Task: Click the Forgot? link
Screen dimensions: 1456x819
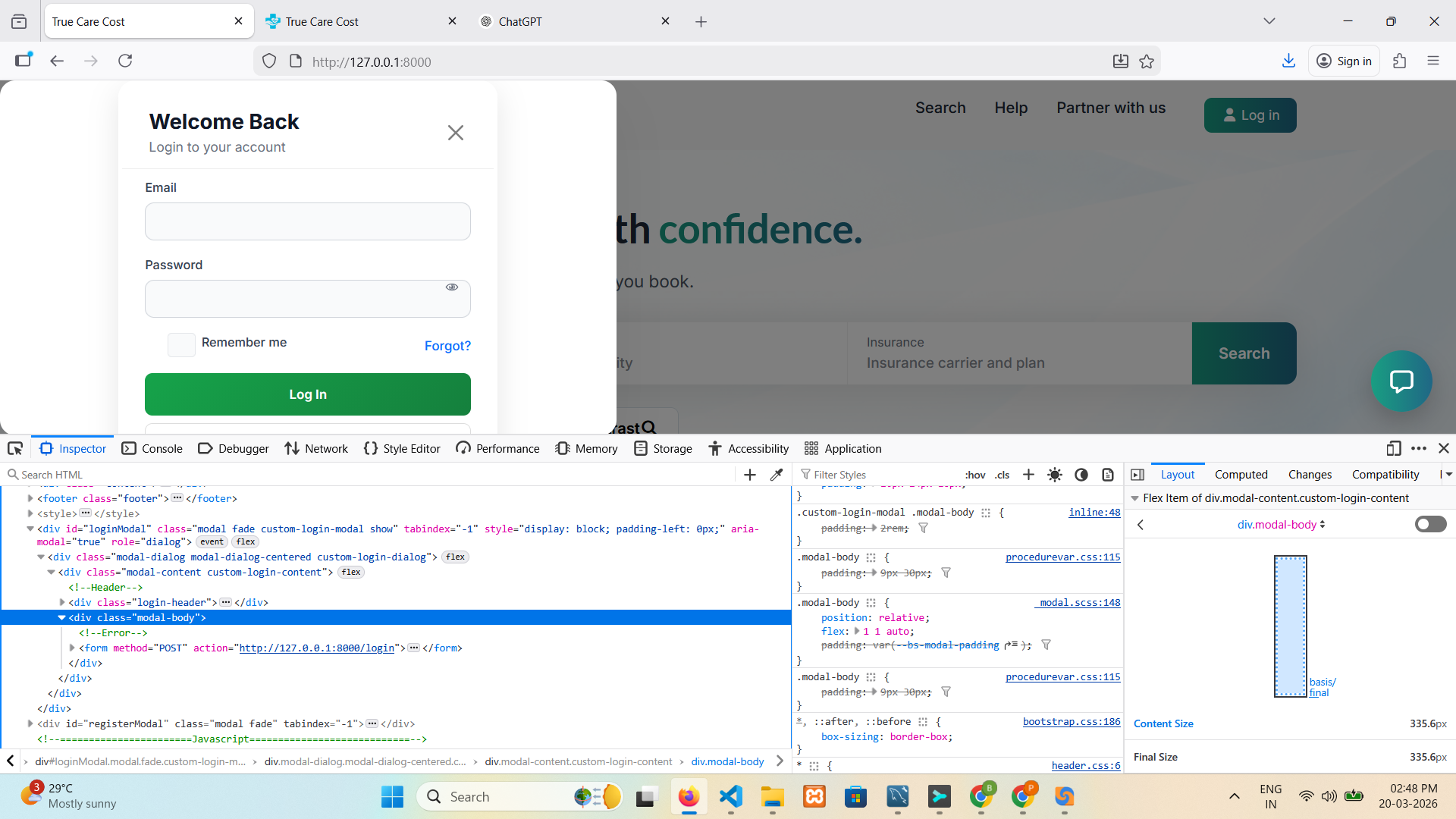Action: coord(447,346)
